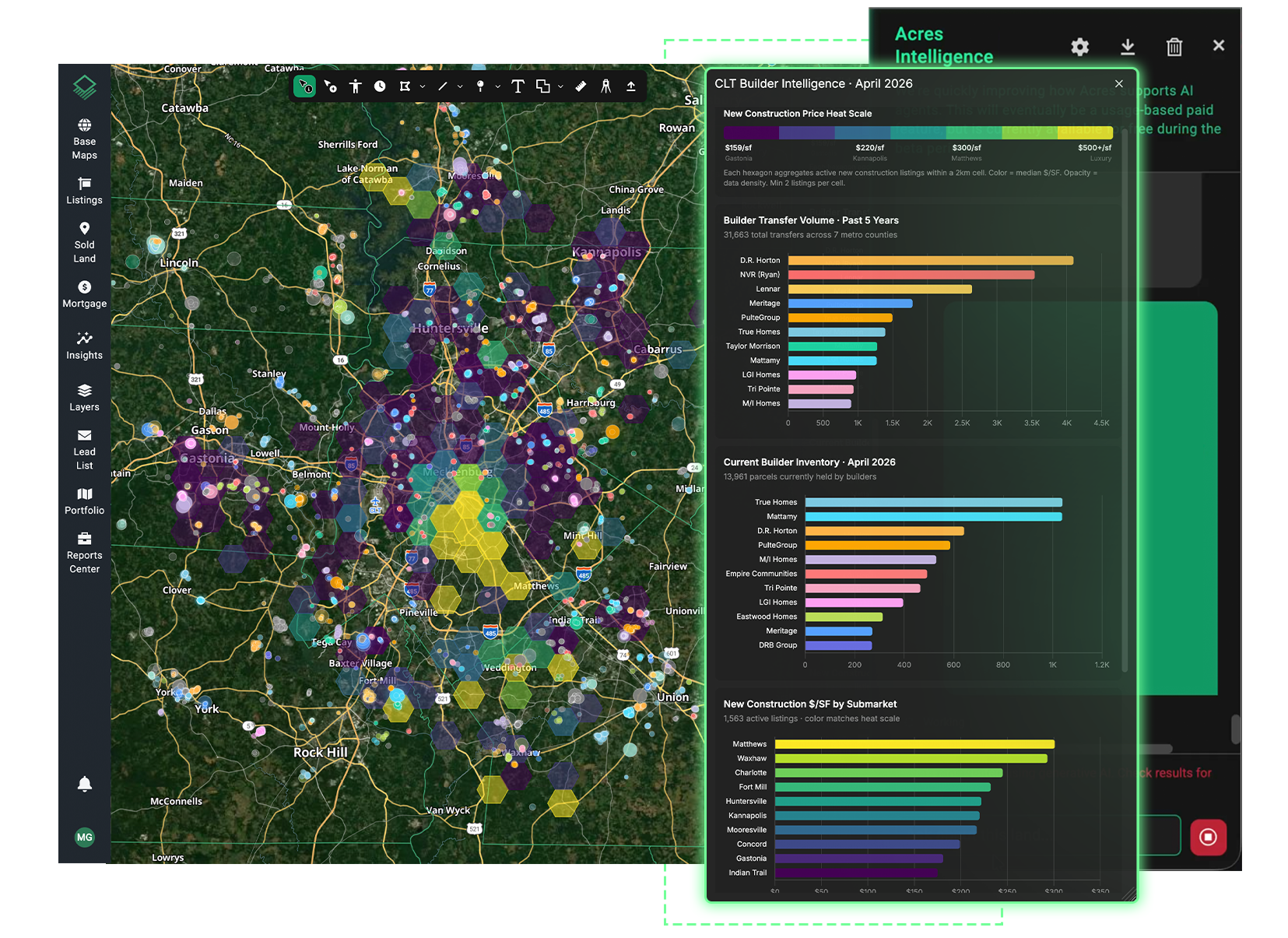Image resolution: width=1288 pixels, height=938 pixels.
Task: Select the info cursor tool in map toolbar
Action: [x=306, y=86]
